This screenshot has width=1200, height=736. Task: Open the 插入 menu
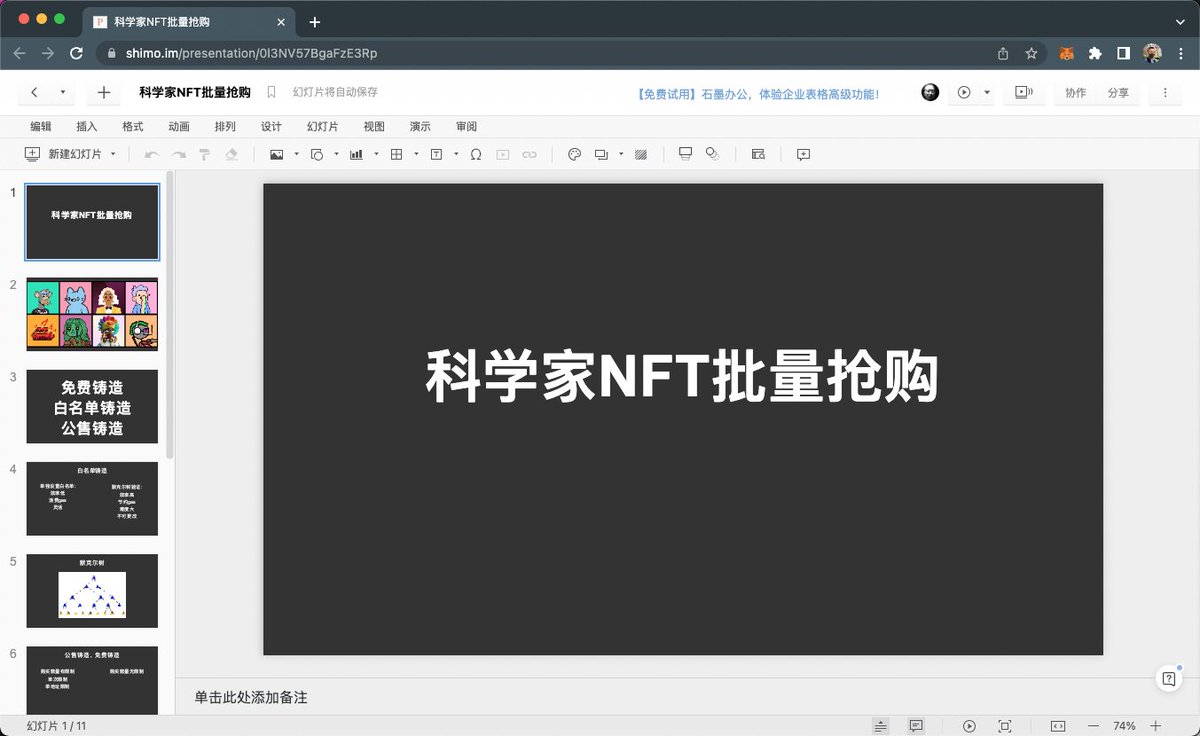(x=87, y=126)
